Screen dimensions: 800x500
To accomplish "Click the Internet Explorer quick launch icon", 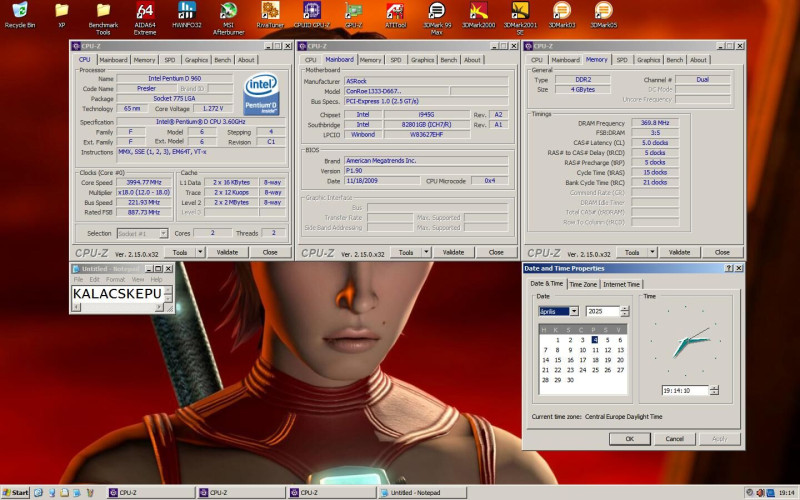I will tap(38, 492).
